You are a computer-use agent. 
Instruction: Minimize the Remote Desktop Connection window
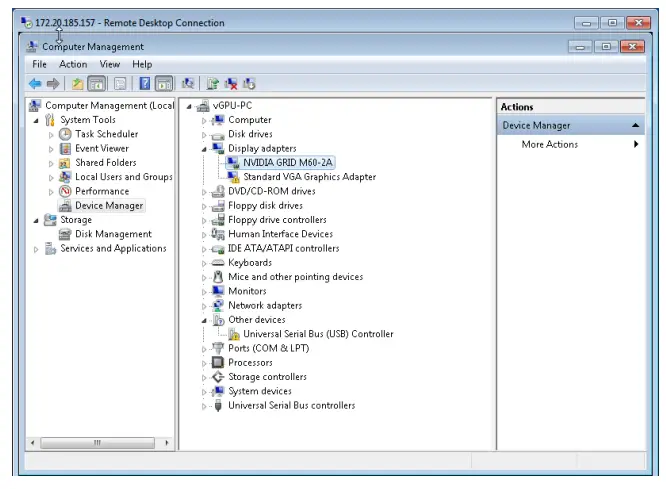tap(586, 23)
